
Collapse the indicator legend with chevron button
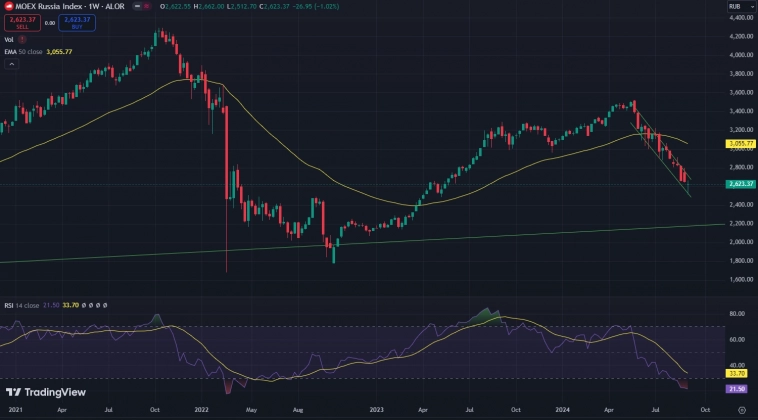pyautogui.click(x=12, y=64)
